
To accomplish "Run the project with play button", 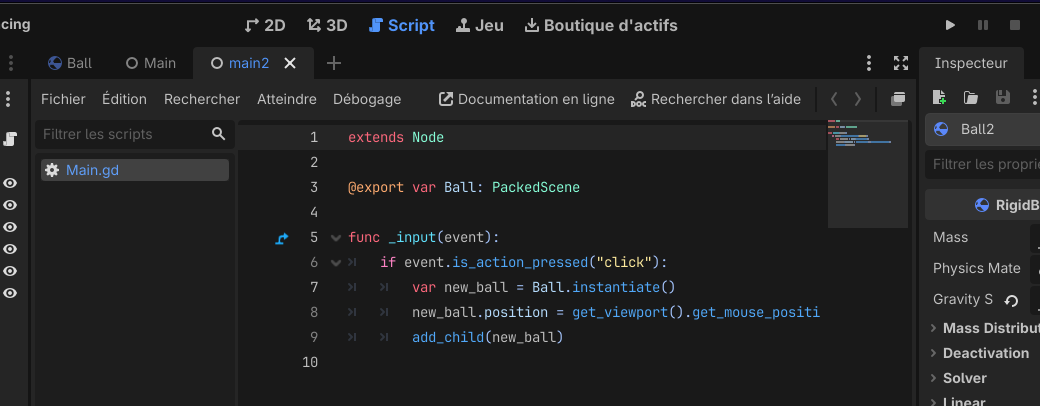I will tap(950, 25).
